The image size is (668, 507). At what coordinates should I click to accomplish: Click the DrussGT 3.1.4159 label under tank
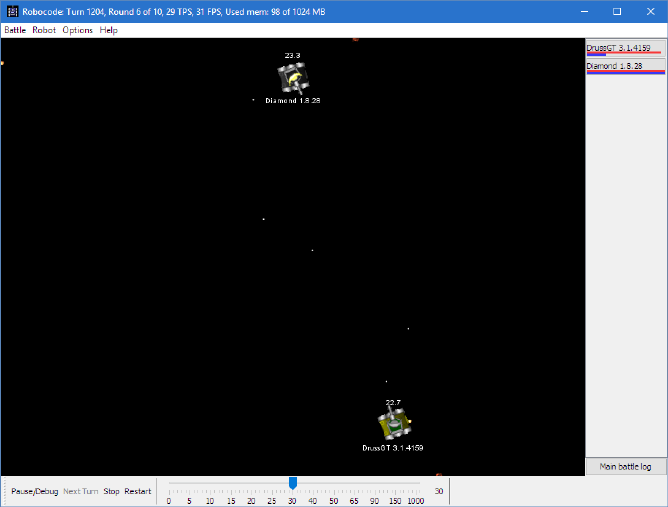pos(393,448)
